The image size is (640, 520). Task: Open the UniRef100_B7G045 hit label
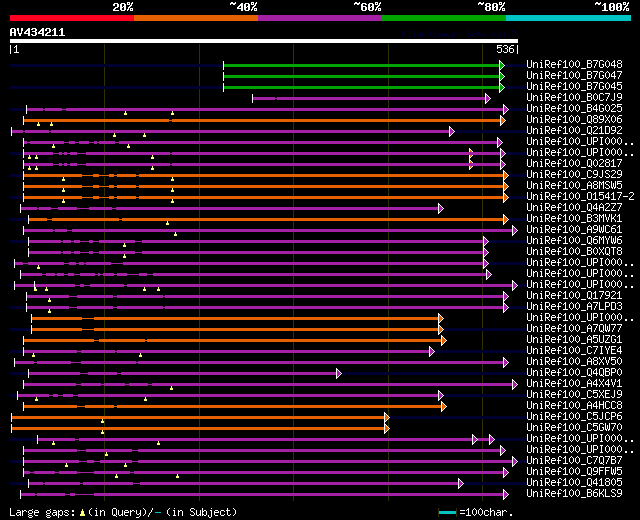coord(574,87)
